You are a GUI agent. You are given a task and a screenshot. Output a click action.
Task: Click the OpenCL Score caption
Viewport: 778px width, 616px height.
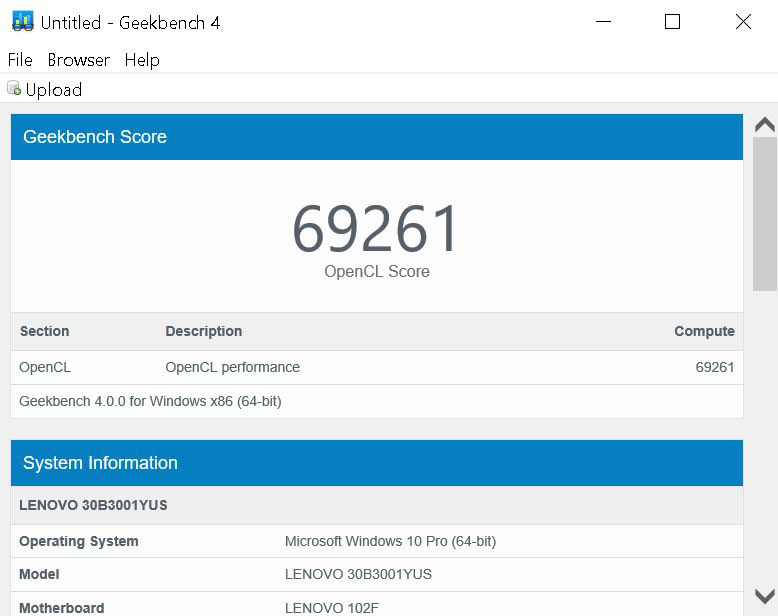[x=377, y=271]
